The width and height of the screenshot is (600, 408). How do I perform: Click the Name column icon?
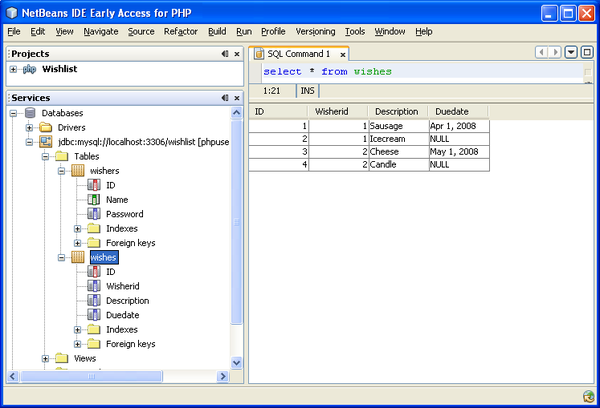coord(94,199)
